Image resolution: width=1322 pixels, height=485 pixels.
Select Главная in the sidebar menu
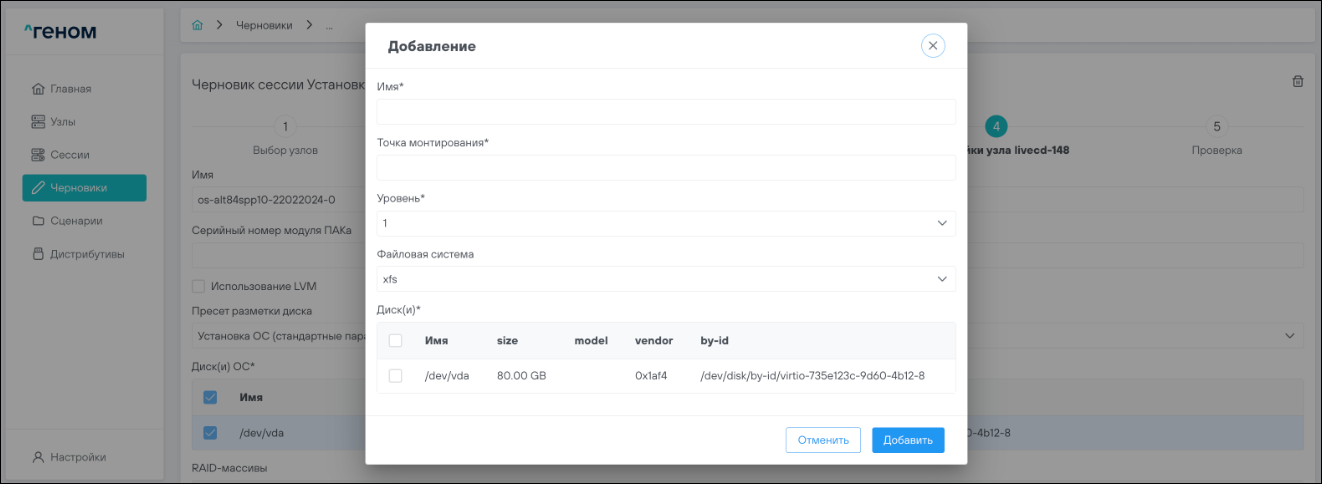(x=70, y=89)
